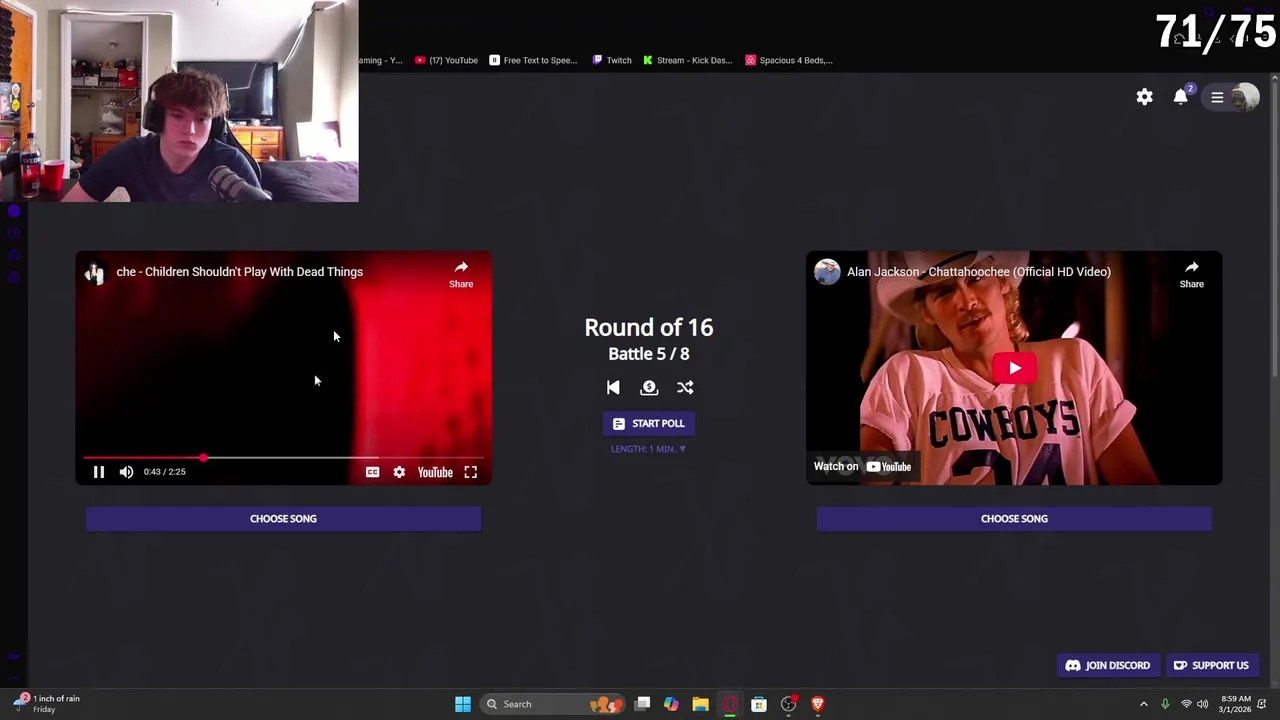Enter fullscreen on the left video
Viewport: 1280px width, 720px height.
(470, 472)
